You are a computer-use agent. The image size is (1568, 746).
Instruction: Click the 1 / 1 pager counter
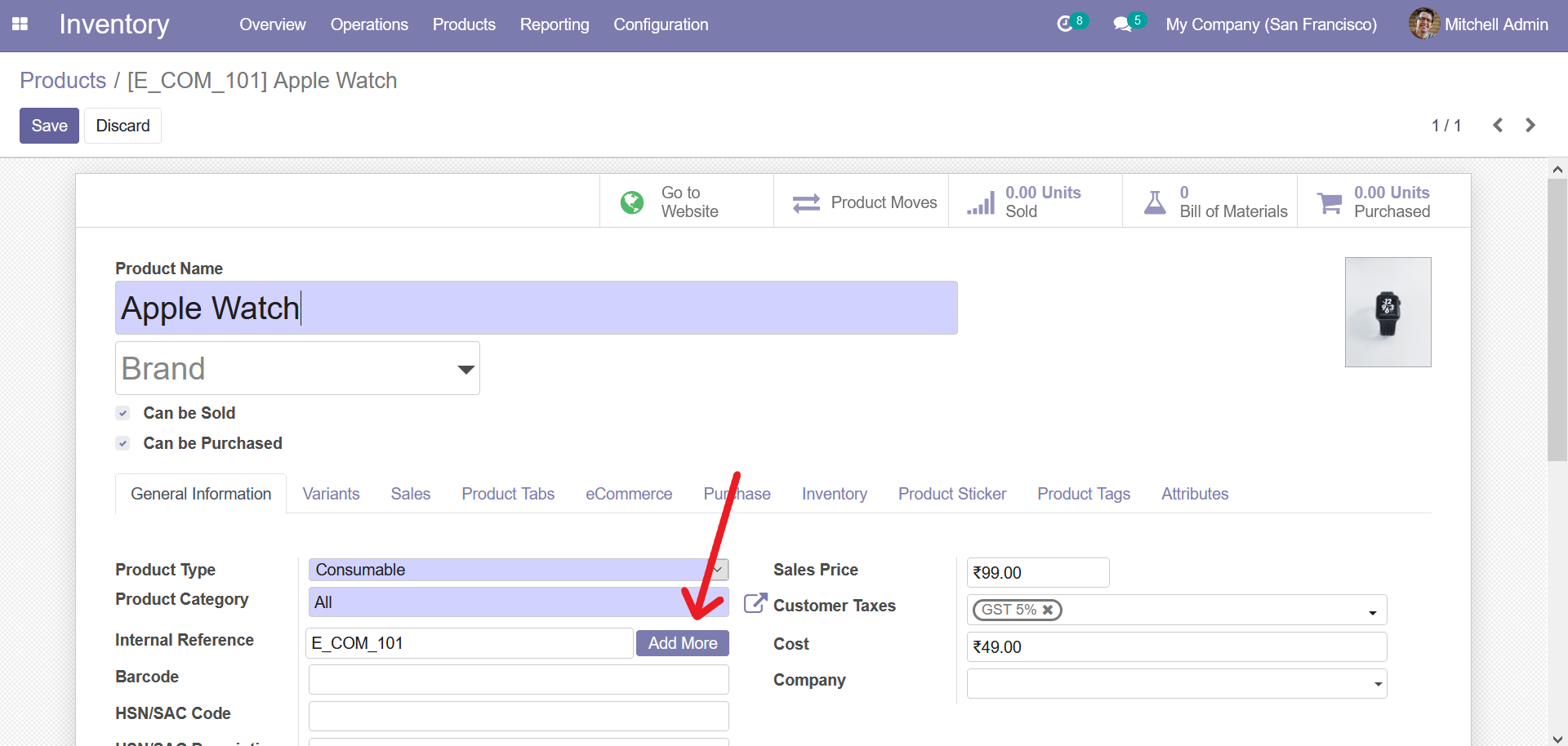[1446, 126]
